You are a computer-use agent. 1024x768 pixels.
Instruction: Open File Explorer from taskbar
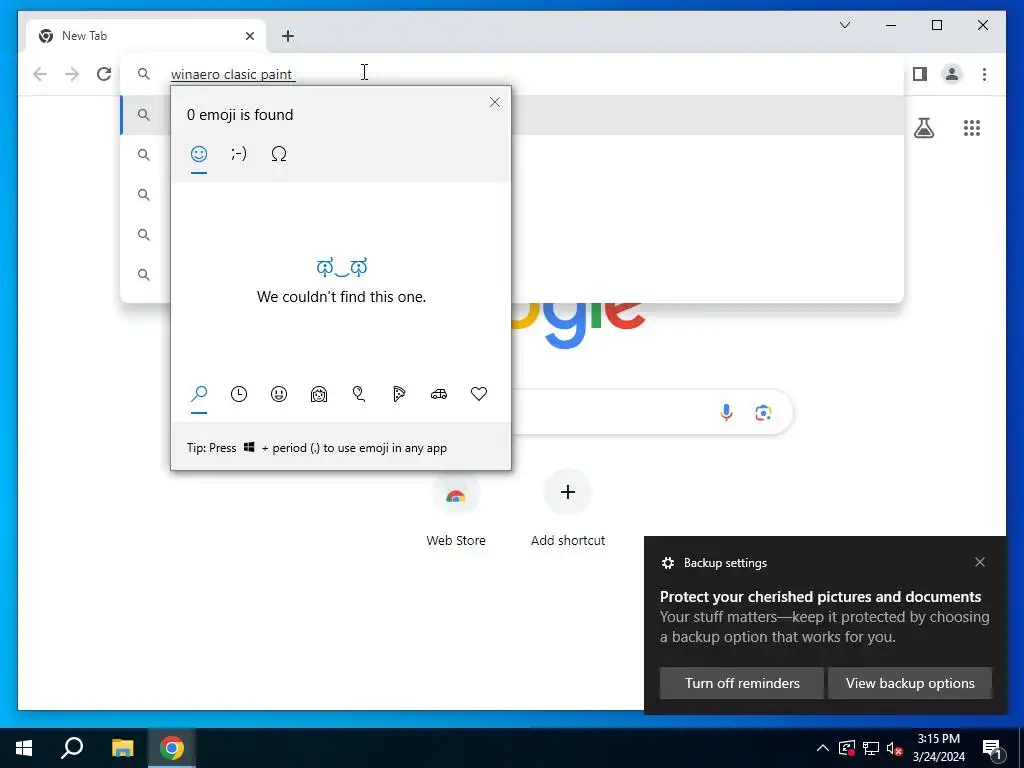click(122, 748)
